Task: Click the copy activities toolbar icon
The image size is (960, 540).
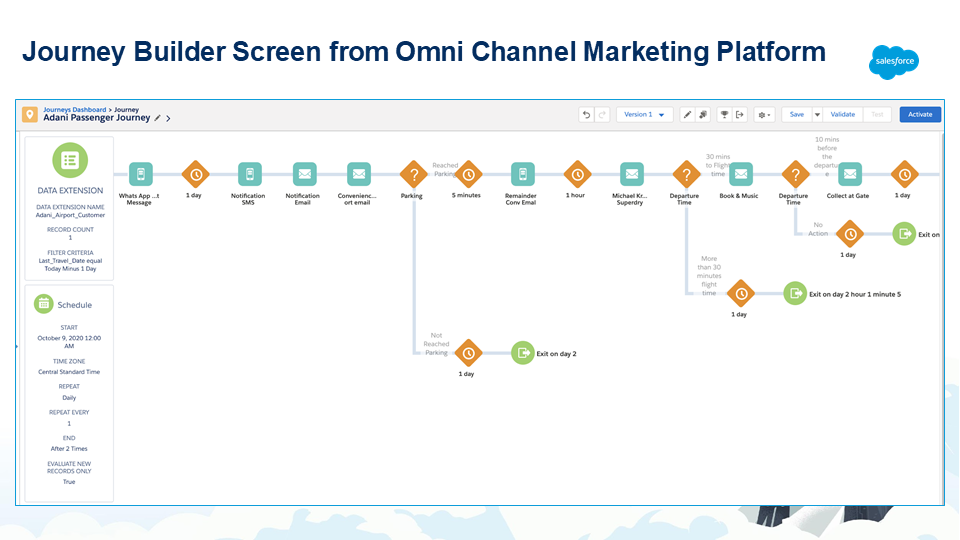Action: click(x=703, y=114)
